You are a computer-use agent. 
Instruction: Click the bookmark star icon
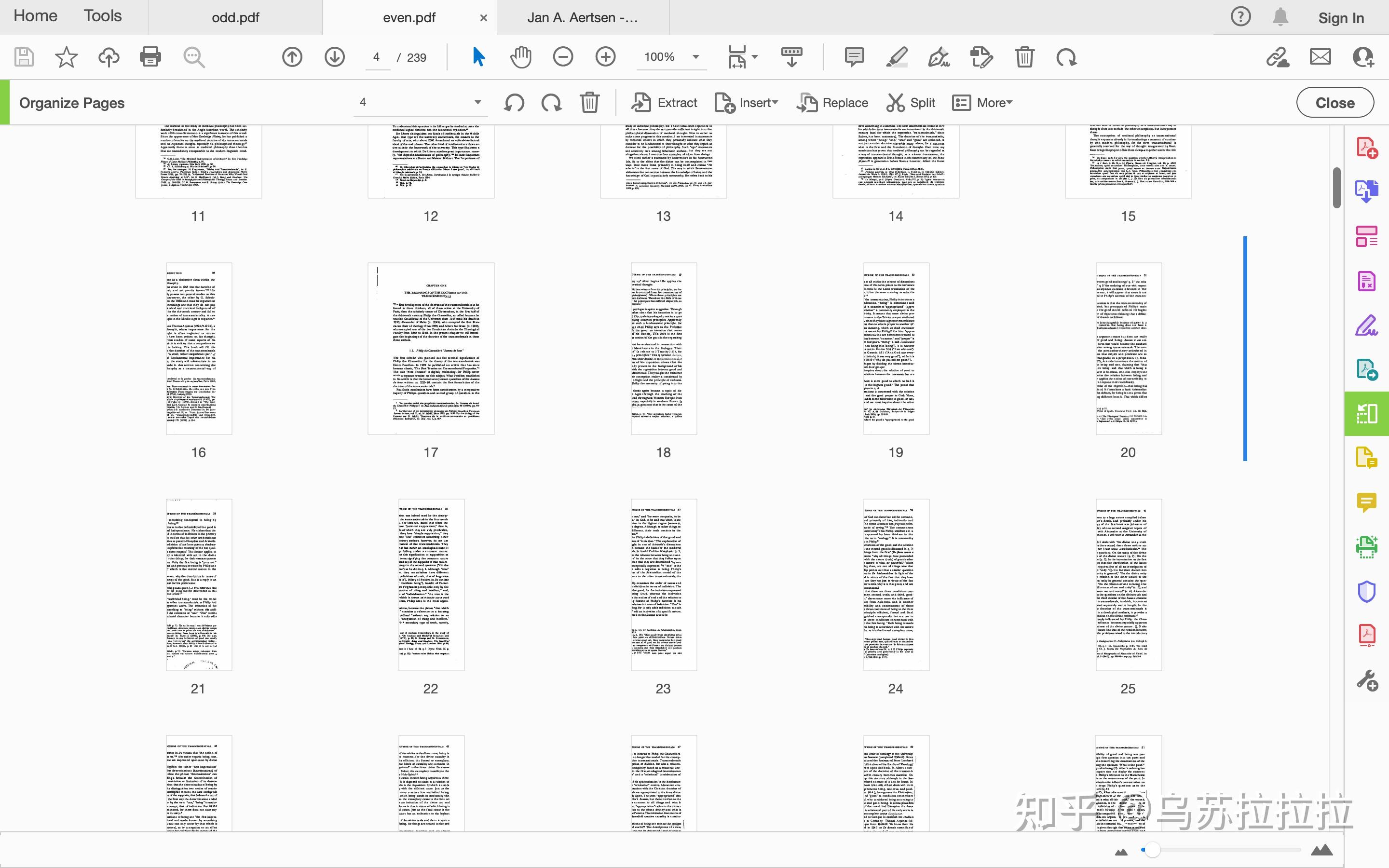coord(66,57)
